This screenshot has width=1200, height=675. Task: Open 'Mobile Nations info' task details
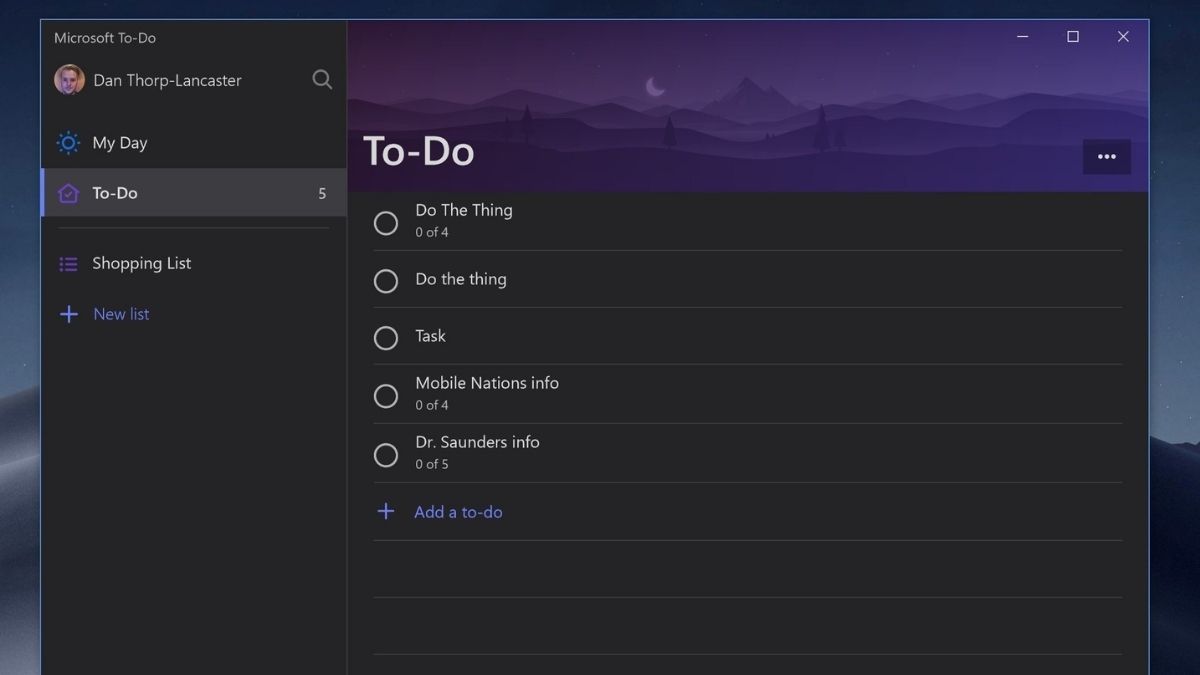pyautogui.click(x=487, y=383)
